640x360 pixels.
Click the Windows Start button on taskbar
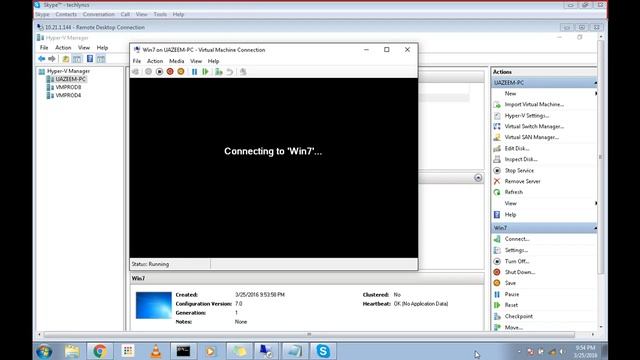coord(44,351)
